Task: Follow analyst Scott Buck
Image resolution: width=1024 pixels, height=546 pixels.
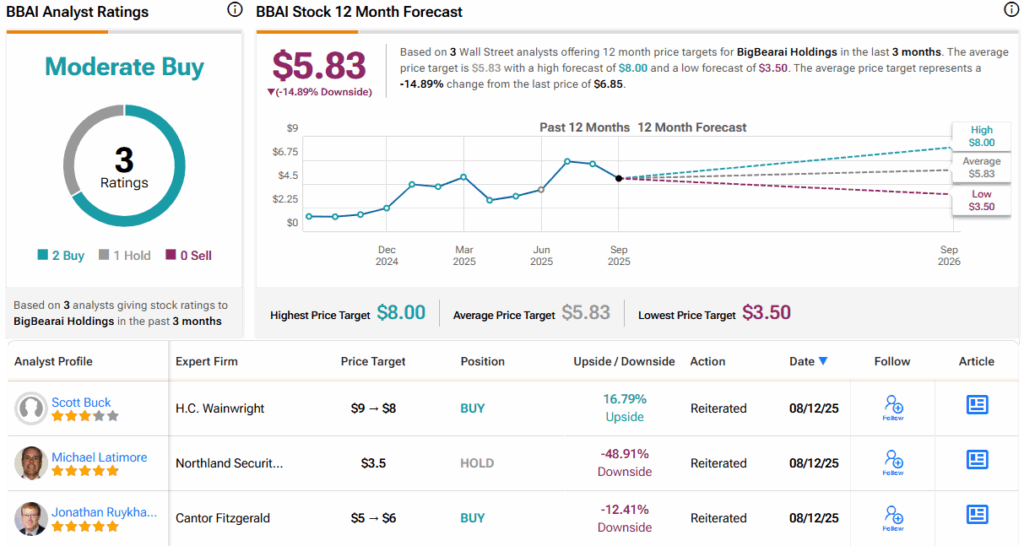Action: click(x=893, y=406)
